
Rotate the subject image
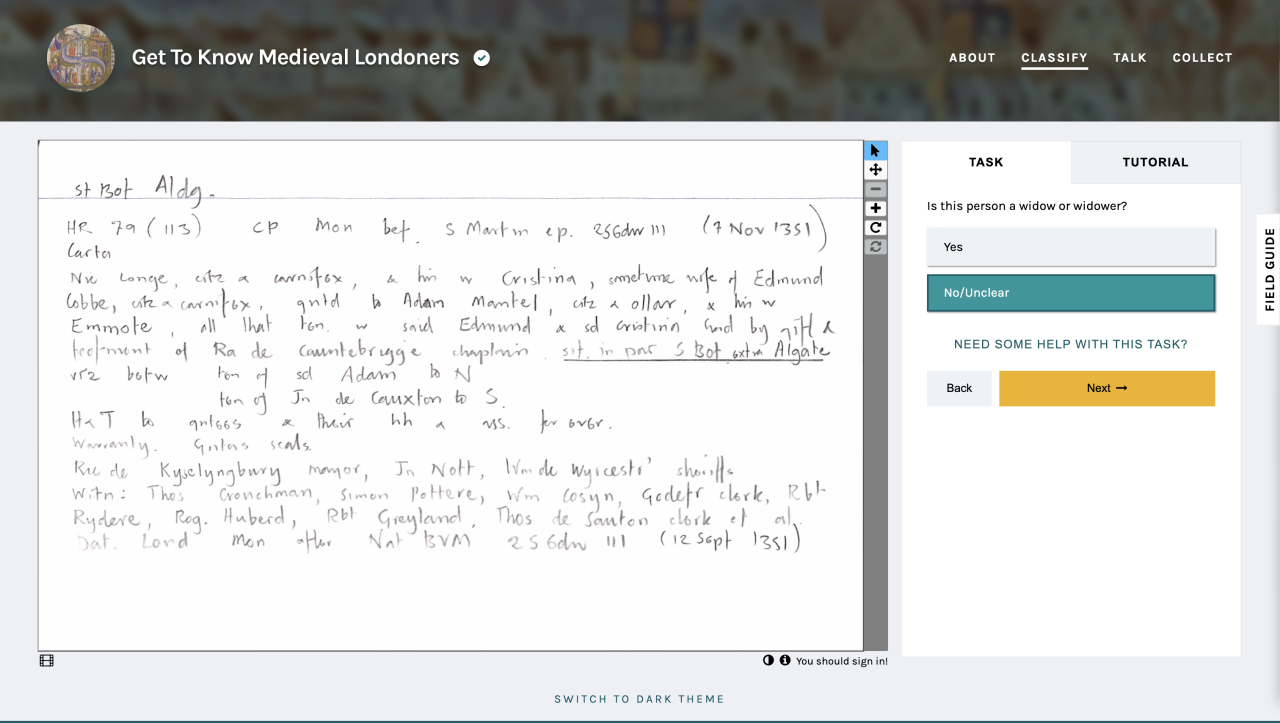coord(876,227)
